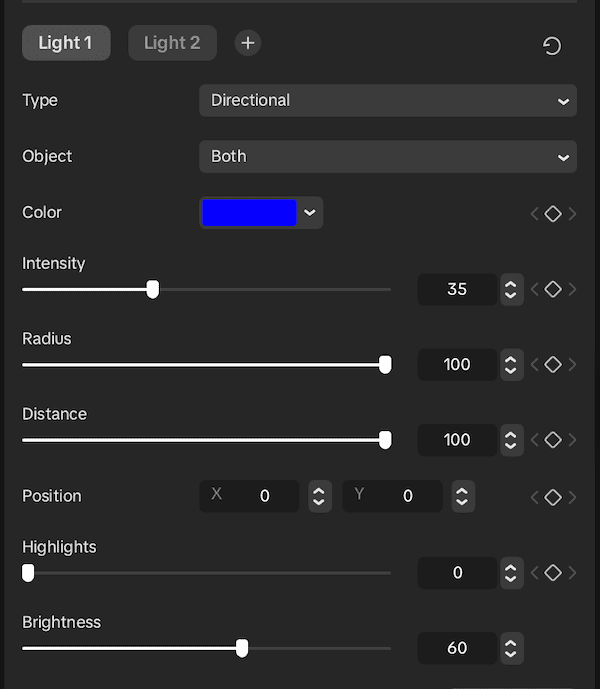Click the Intensity value stepper
Viewport: 600px width, 689px height.
(x=512, y=290)
